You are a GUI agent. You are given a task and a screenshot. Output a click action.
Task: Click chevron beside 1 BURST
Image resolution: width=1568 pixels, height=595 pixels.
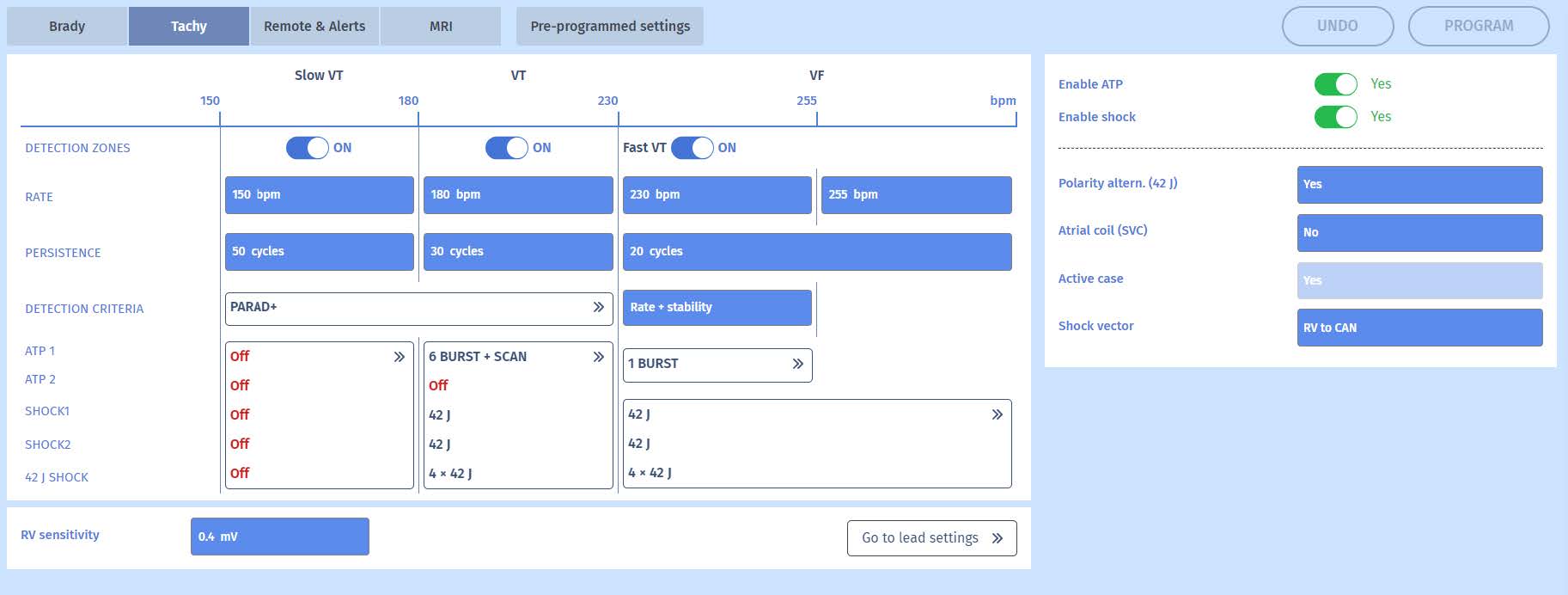(797, 364)
